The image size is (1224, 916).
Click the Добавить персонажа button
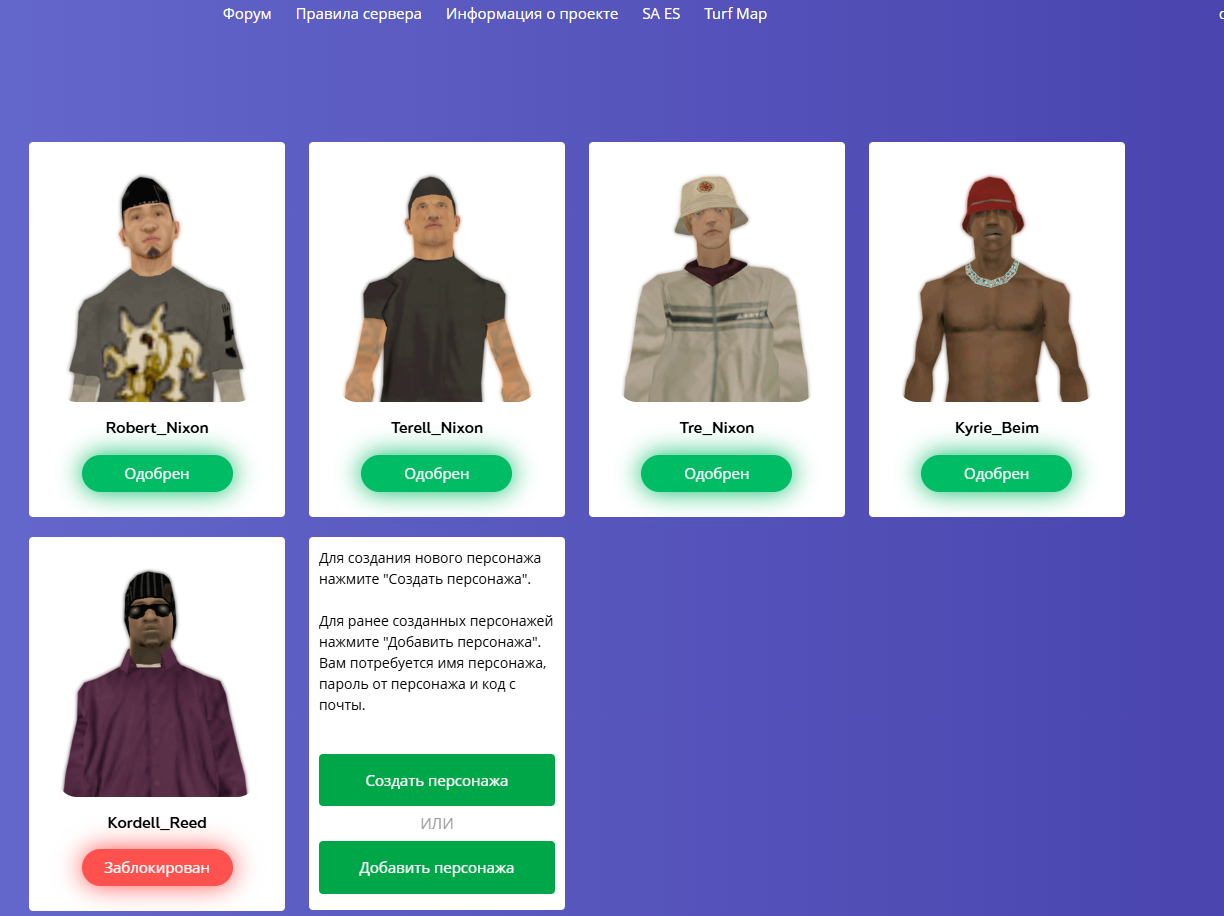pos(437,867)
